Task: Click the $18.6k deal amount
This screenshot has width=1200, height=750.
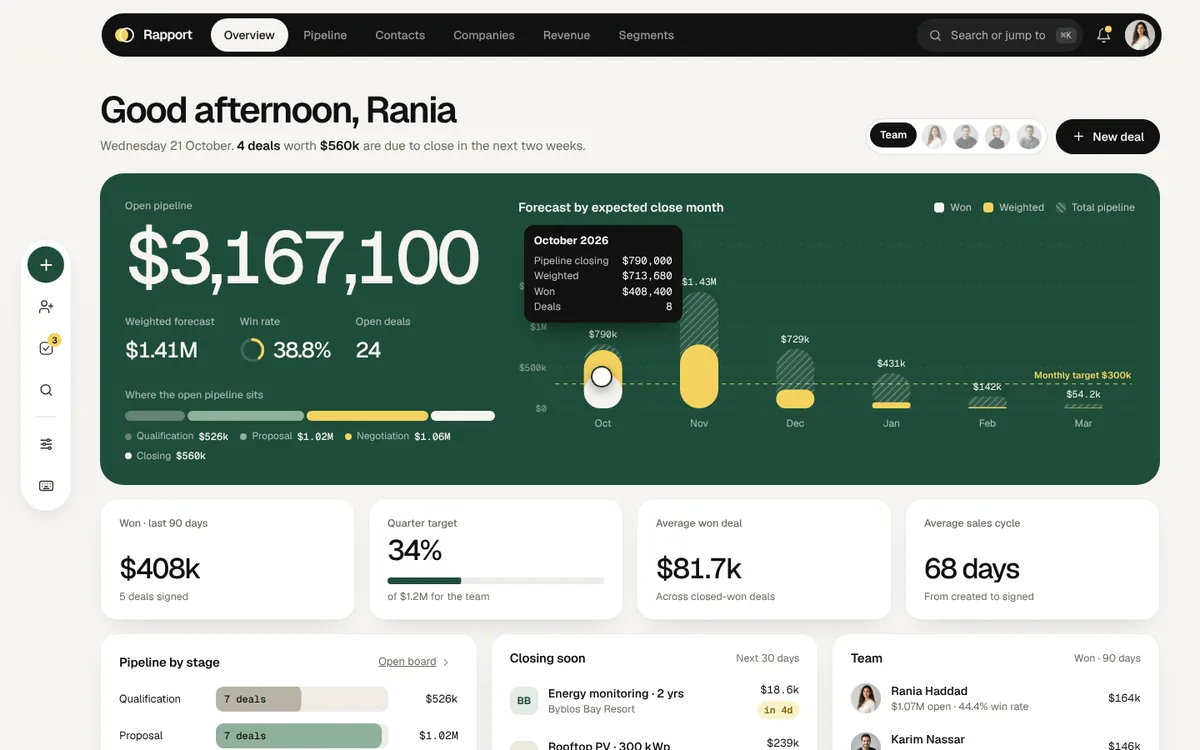Action: point(779,690)
